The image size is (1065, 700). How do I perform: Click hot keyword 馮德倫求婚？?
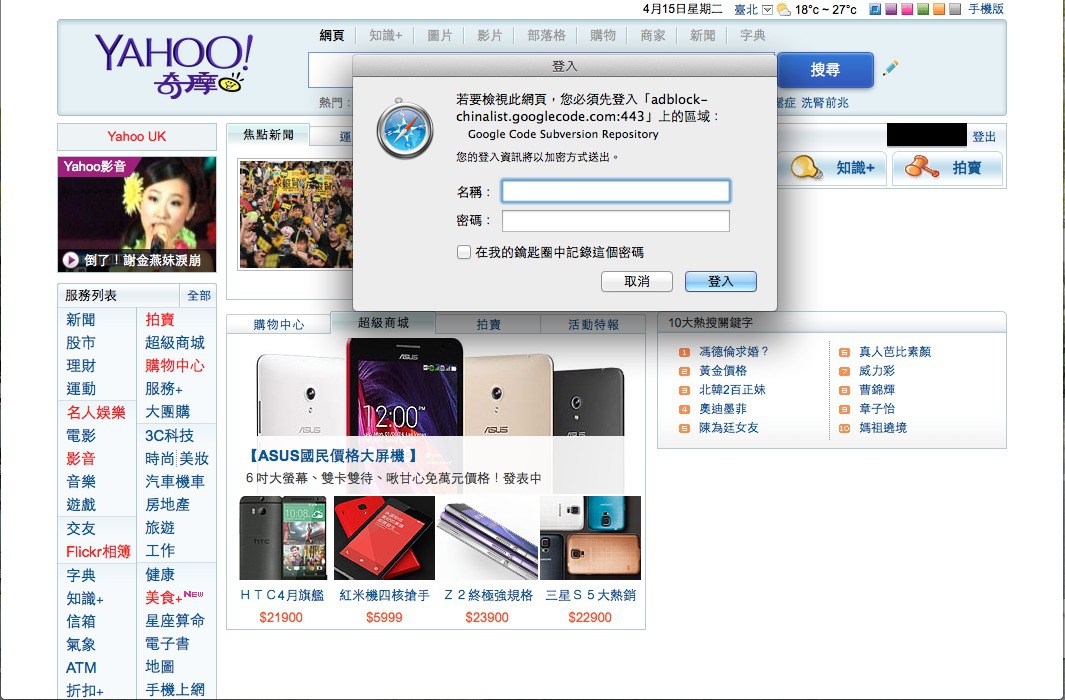tap(734, 352)
